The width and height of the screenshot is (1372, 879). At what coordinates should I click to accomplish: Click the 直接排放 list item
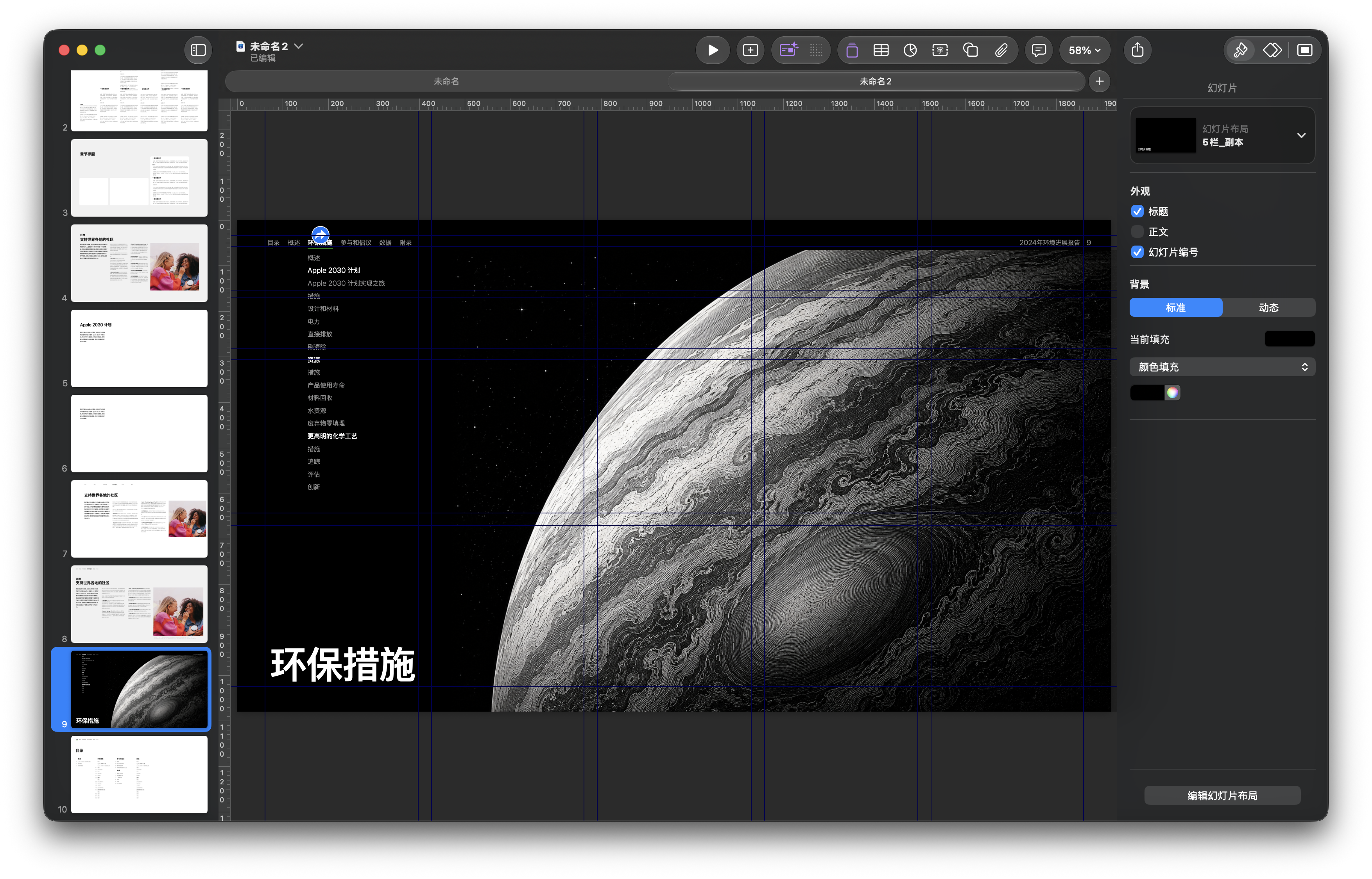click(x=320, y=334)
